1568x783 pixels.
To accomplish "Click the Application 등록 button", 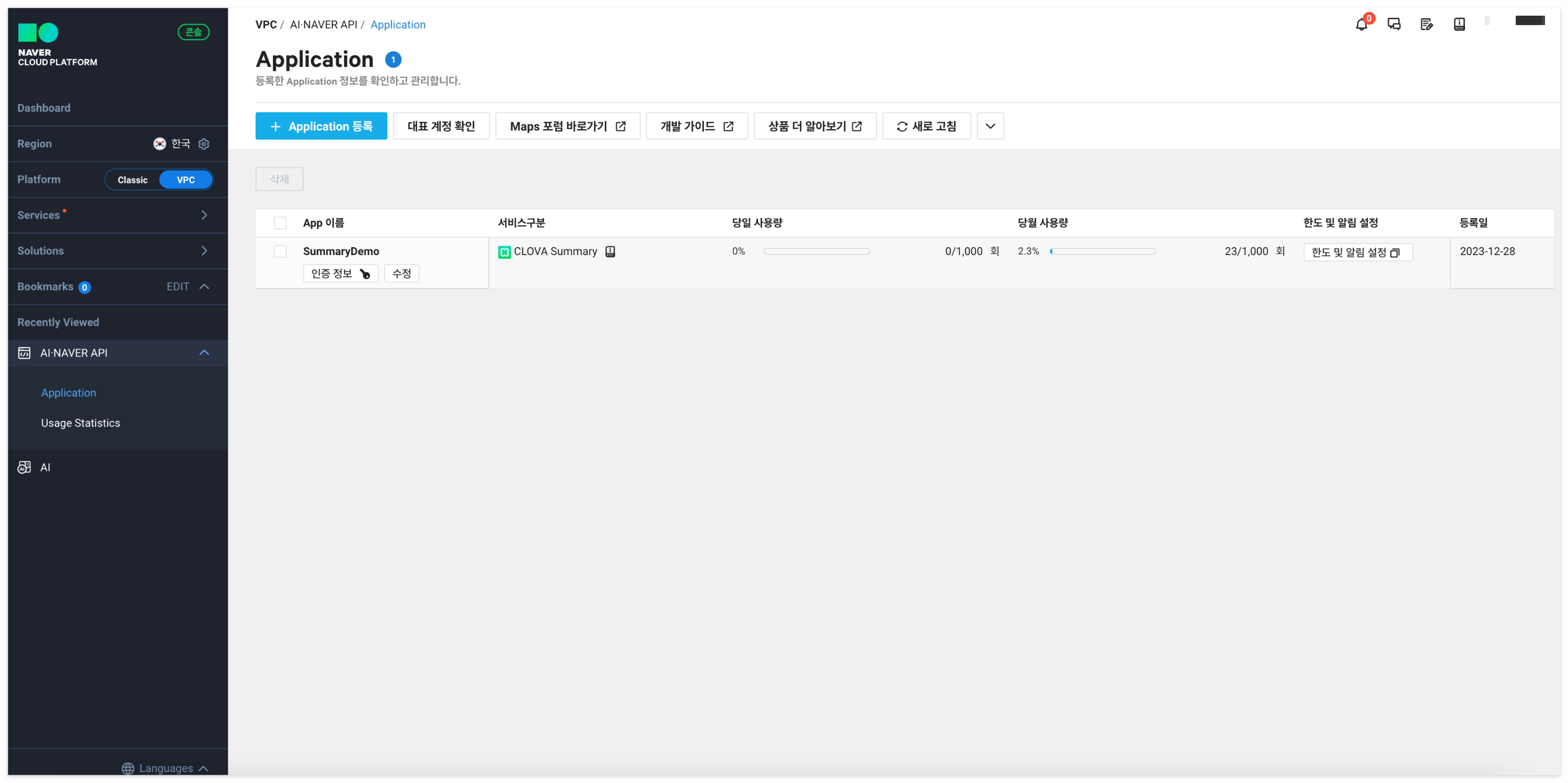I will coord(321,126).
